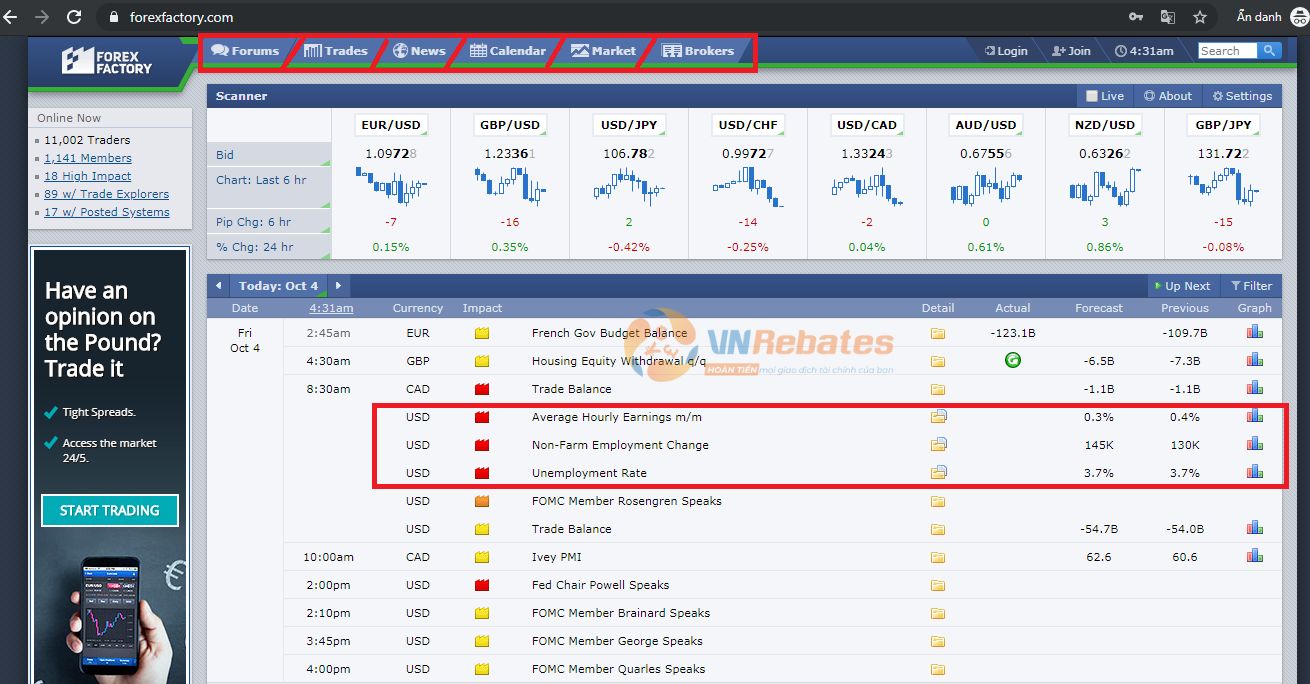Open detail for Non-Farm Employment Change
Image resolution: width=1310 pixels, height=684 pixels.
(938, 445)
